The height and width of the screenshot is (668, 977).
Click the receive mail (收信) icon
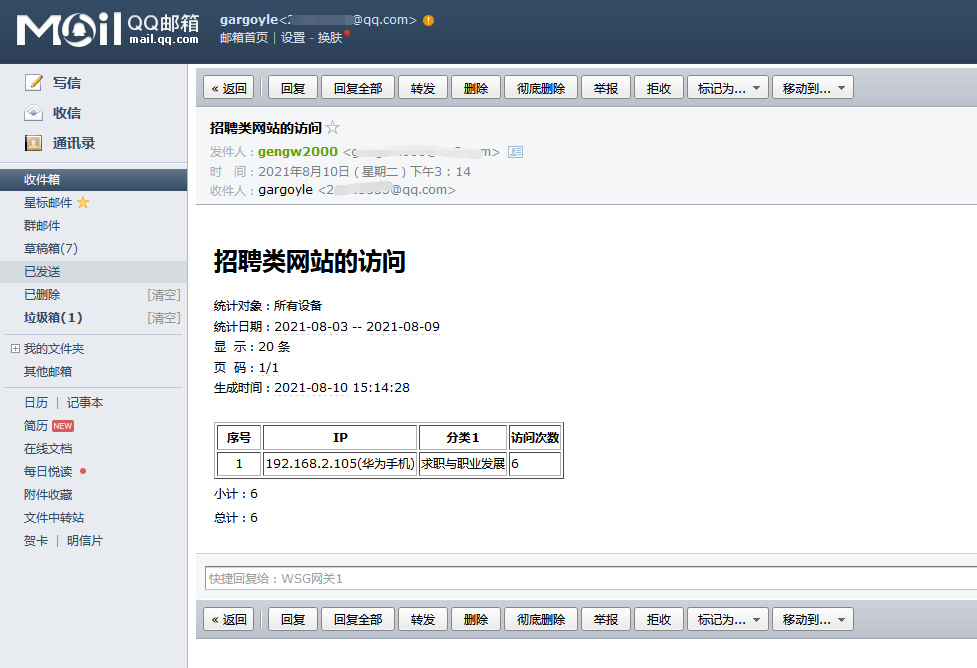pyautogui.click(x=34, y=113)
